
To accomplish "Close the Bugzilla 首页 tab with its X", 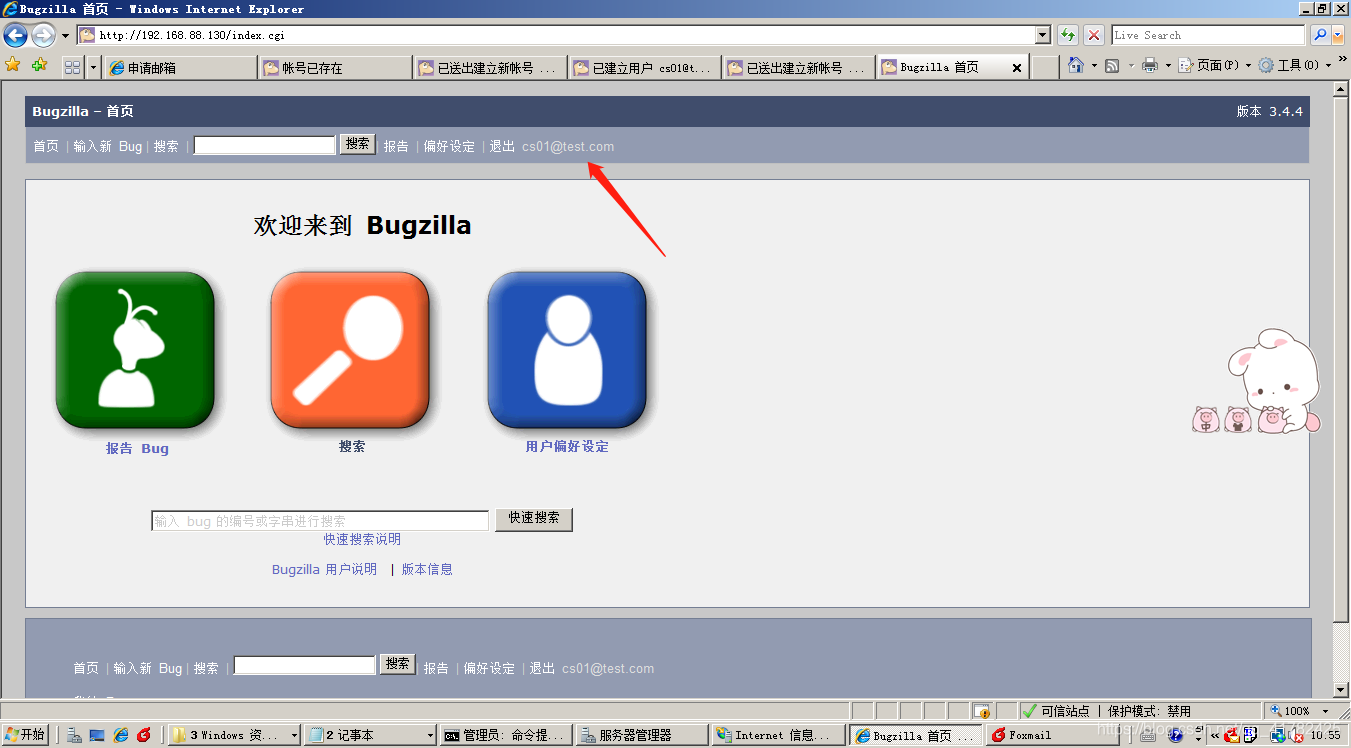I will coord(1017,68).
